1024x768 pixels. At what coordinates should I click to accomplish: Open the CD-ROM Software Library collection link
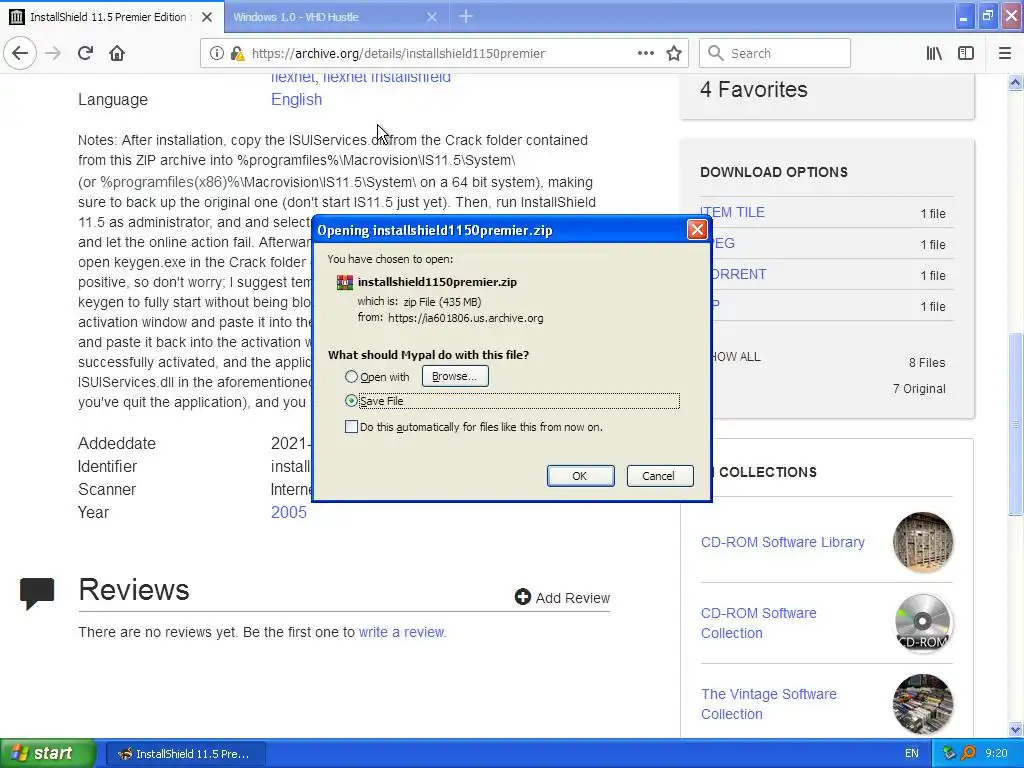tap(782, 542)
